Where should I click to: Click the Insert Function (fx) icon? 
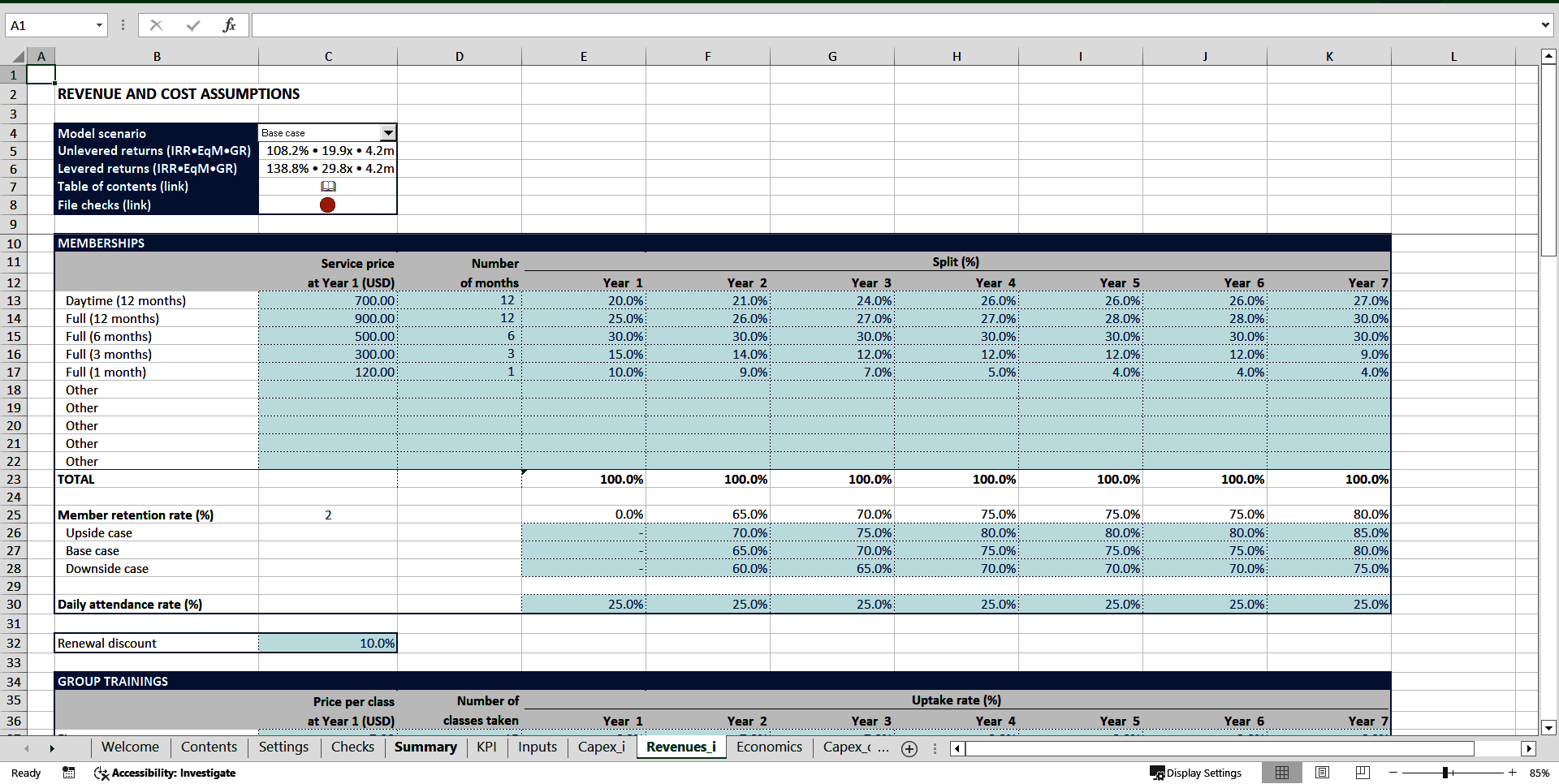[230, 24]
